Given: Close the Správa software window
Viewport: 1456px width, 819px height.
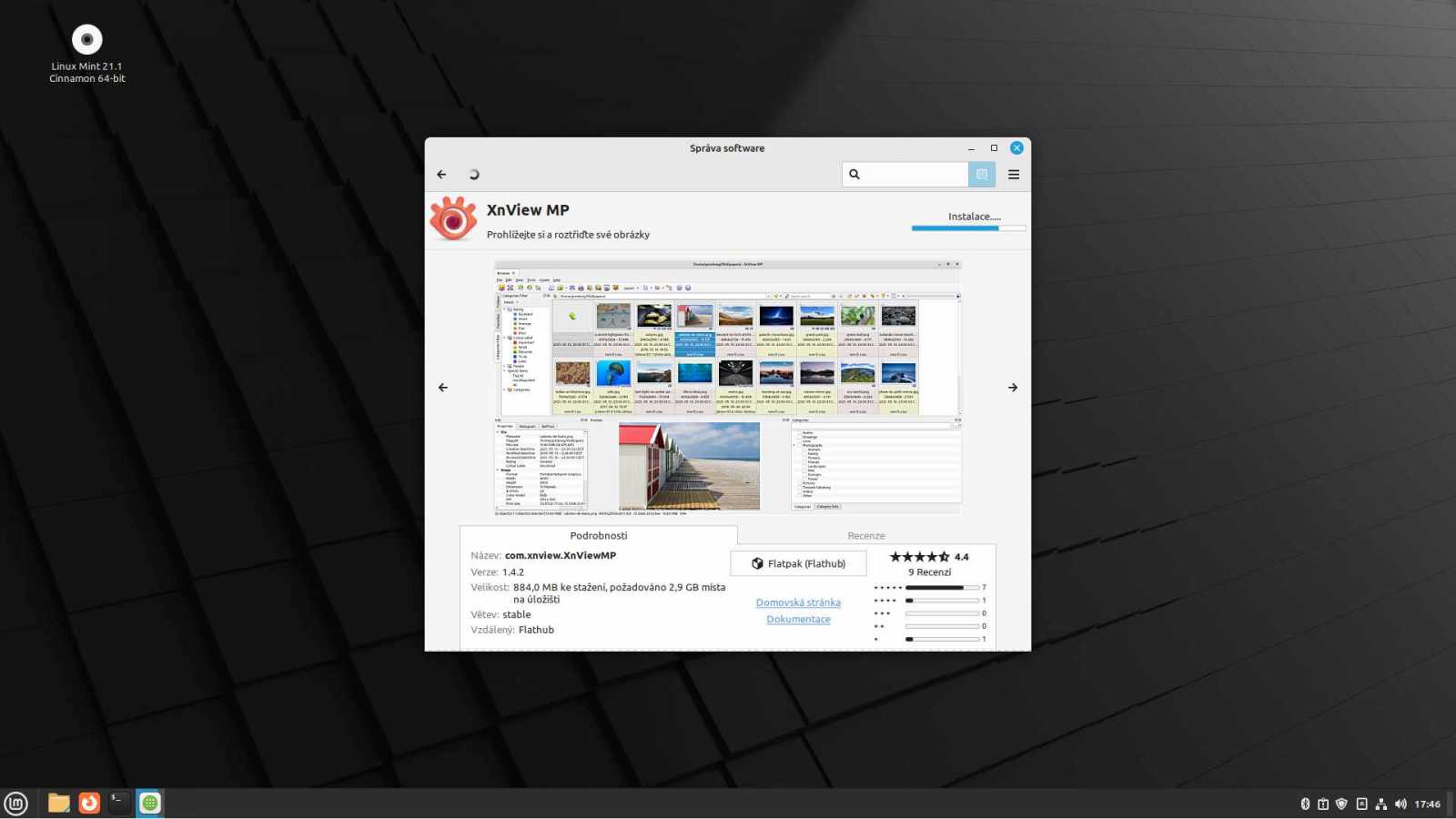Looking at the screenshot, I should [1016, 148].
